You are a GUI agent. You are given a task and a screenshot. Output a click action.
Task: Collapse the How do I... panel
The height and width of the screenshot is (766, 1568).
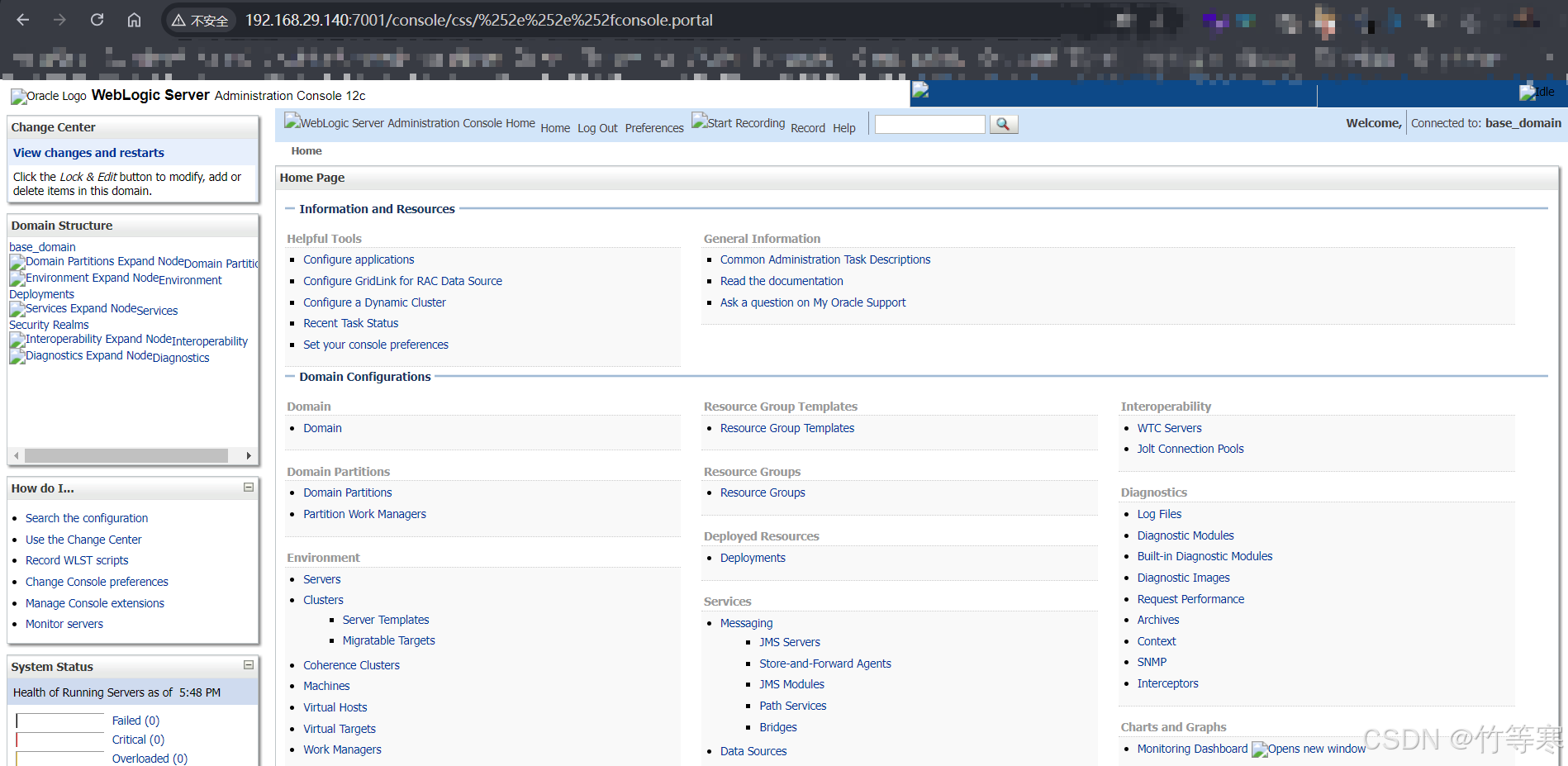[x=248, y=488]
